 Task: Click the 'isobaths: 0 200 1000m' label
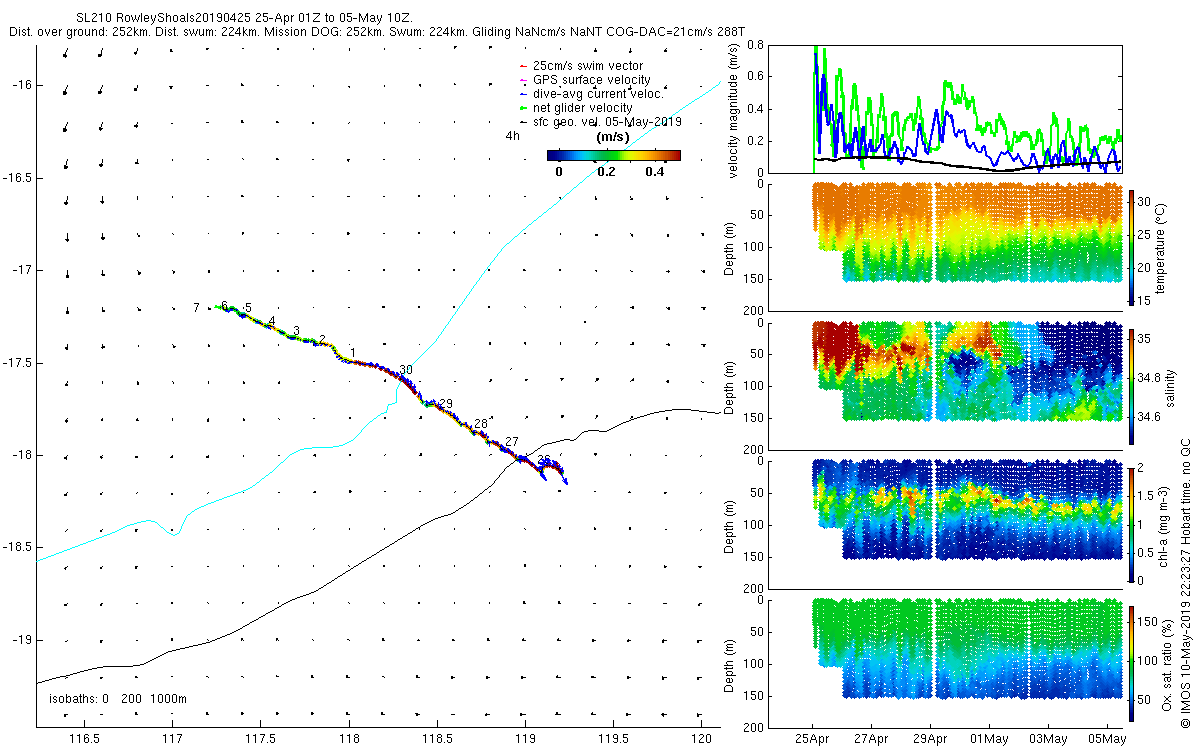point(117,698)
